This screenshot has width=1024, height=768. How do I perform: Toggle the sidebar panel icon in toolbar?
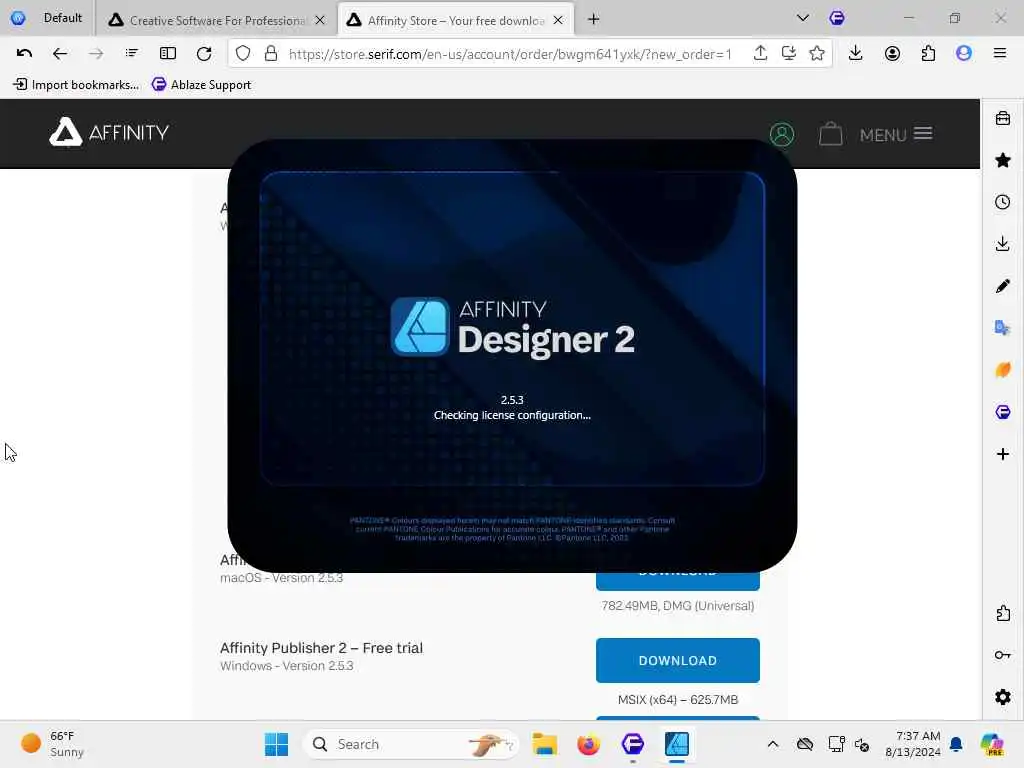coord(168,54)
